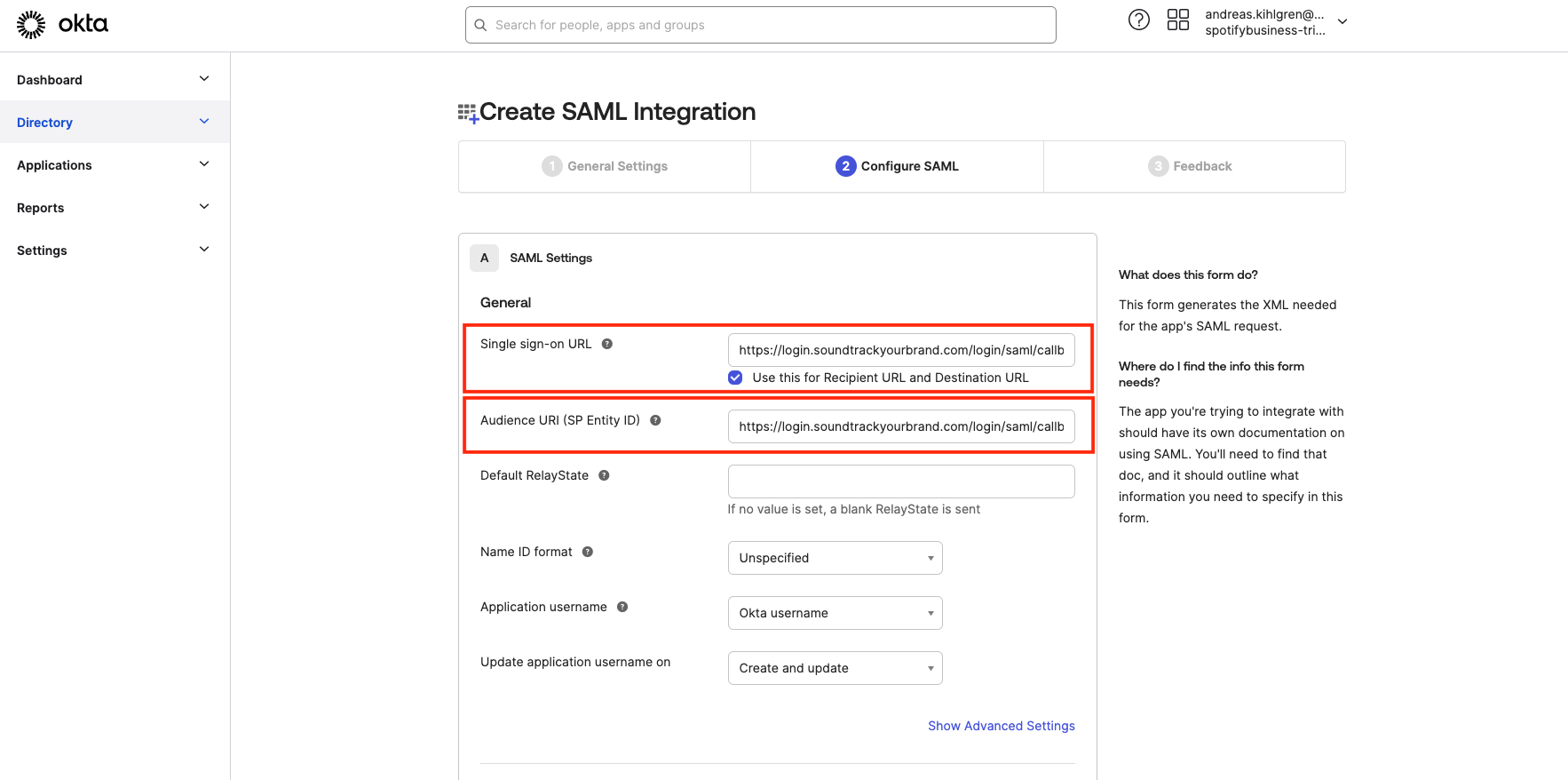The height and width of the screenshot is (780, 1568).
Task: Click the 'Create SAML Integration' page title
Action: point(618,112)
